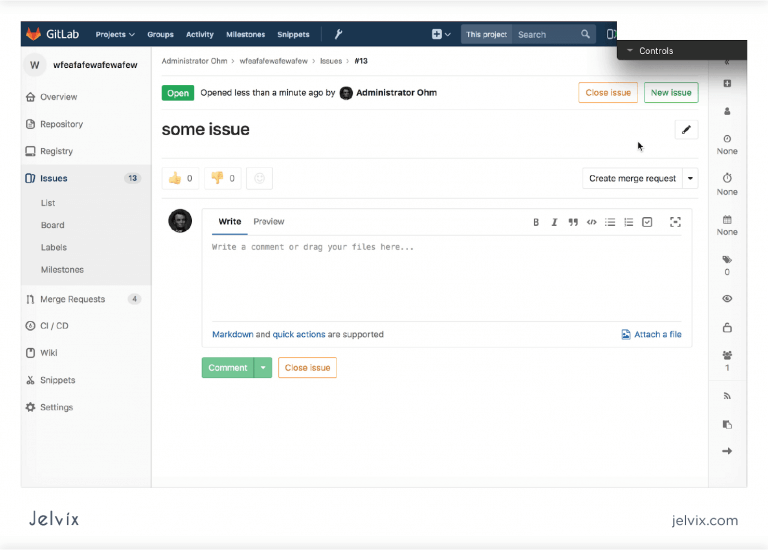This screenshot has height=550, width=768.
Task: Open Snippets in top navigation
Action: point(293,34)
